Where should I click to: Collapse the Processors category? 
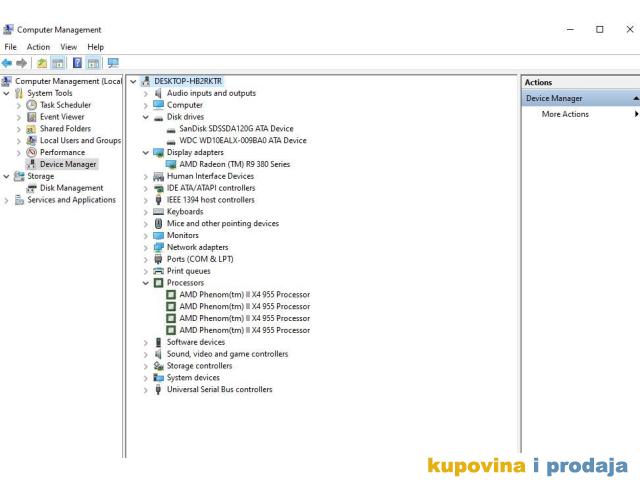pyautogui.click(x=146, y=283)
